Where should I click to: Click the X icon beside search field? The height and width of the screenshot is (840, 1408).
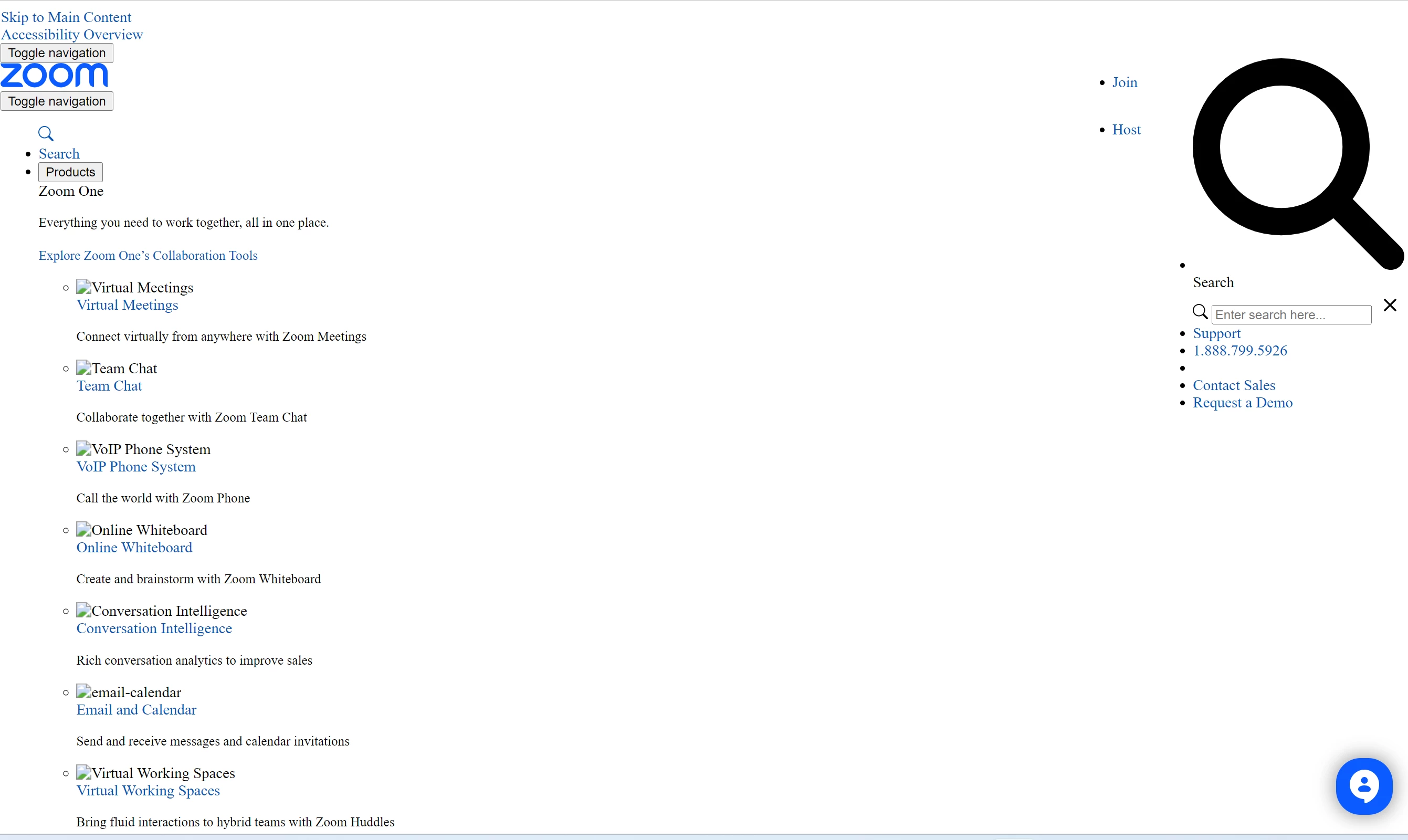[1390, 306]
